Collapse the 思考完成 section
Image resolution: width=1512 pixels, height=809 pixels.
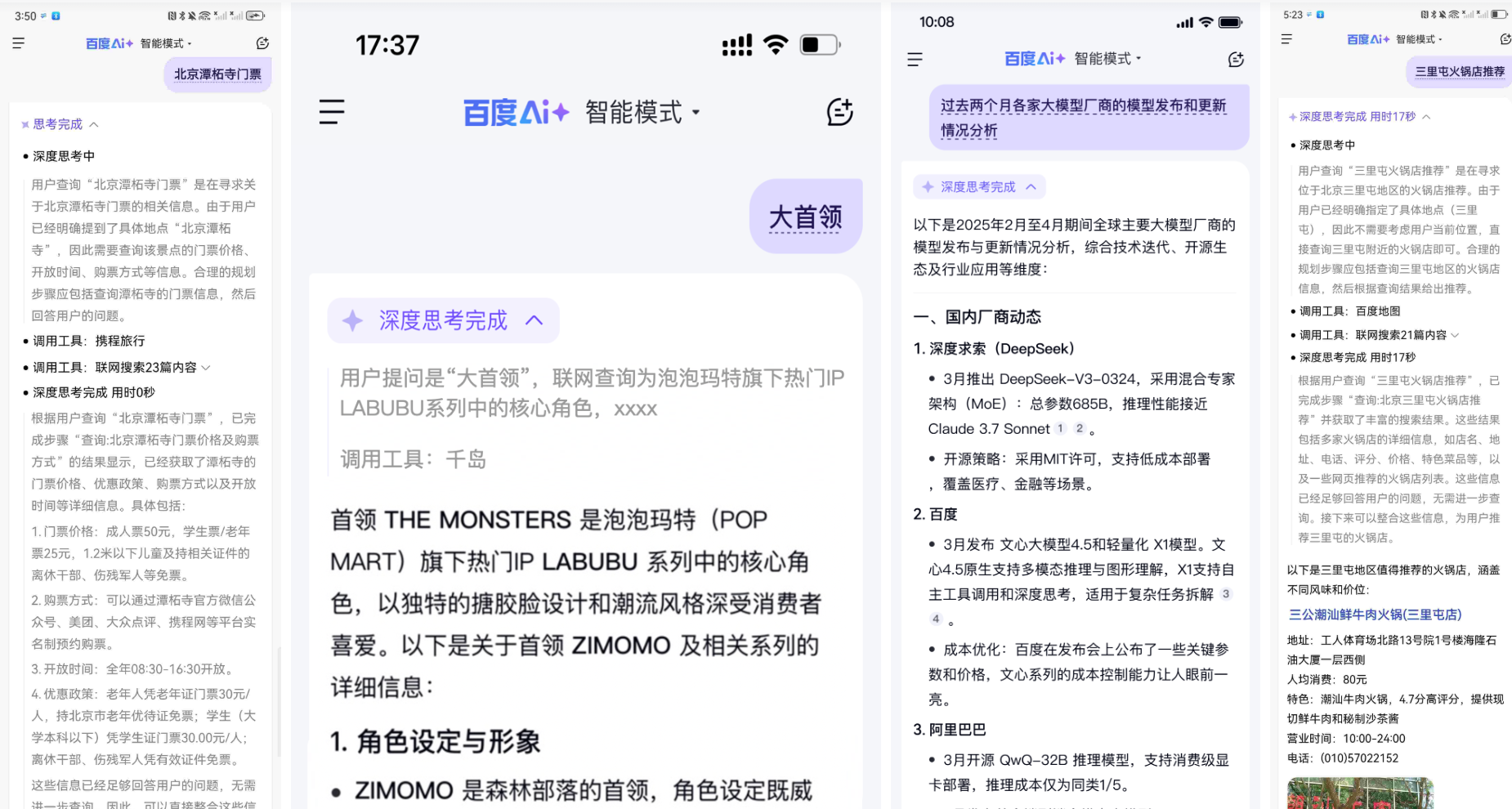click(x=95, y=123)
